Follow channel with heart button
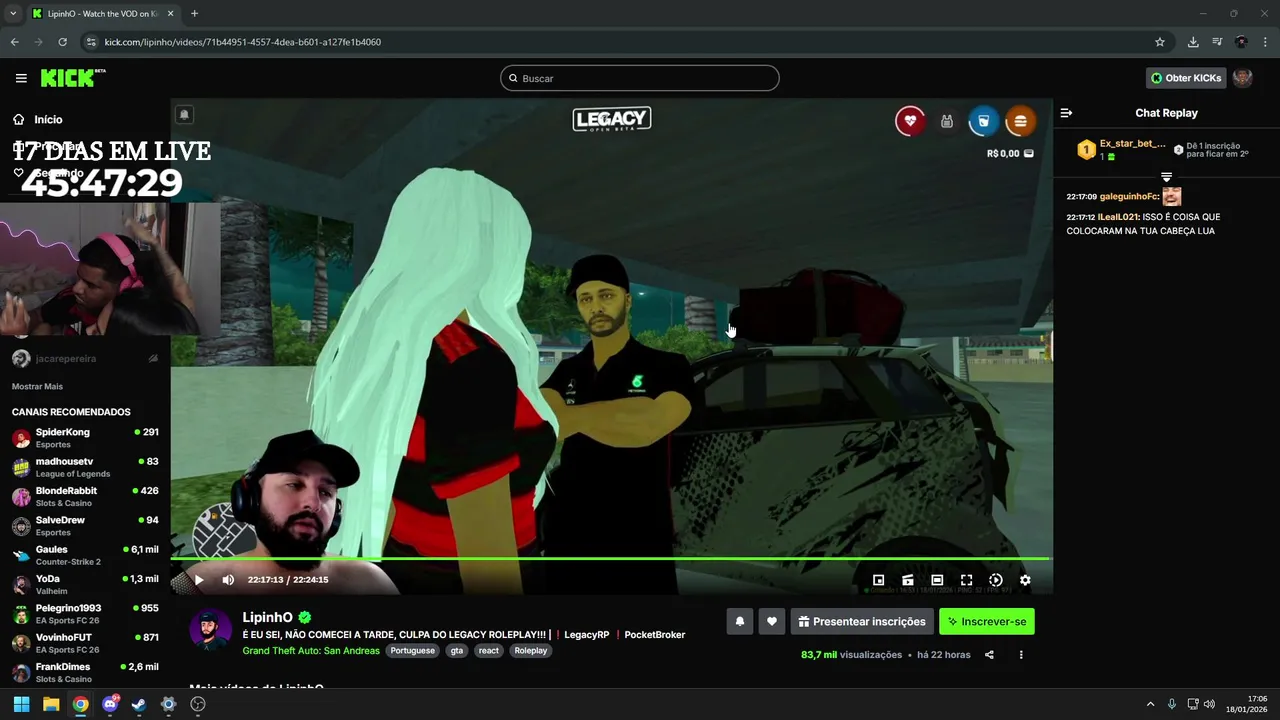Viewport: 1280px width, 720px height. tap(771, 621)
